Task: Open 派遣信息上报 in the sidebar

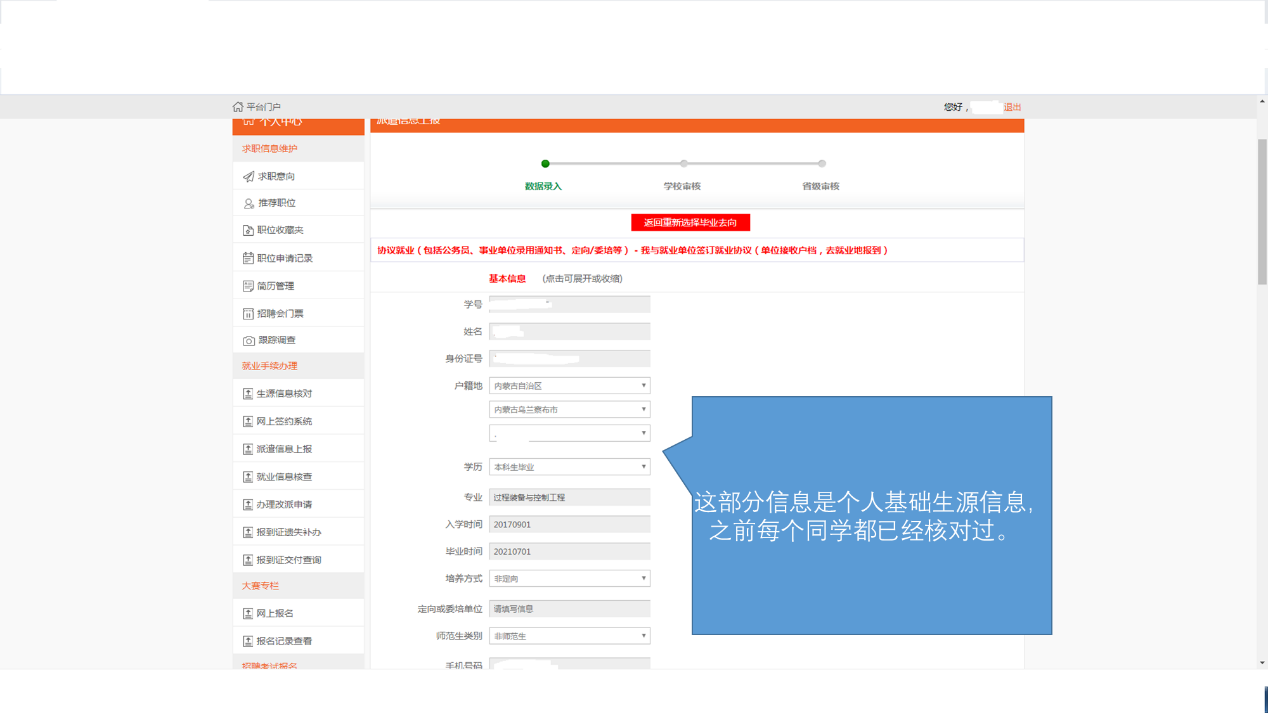Action: point(284,449)
